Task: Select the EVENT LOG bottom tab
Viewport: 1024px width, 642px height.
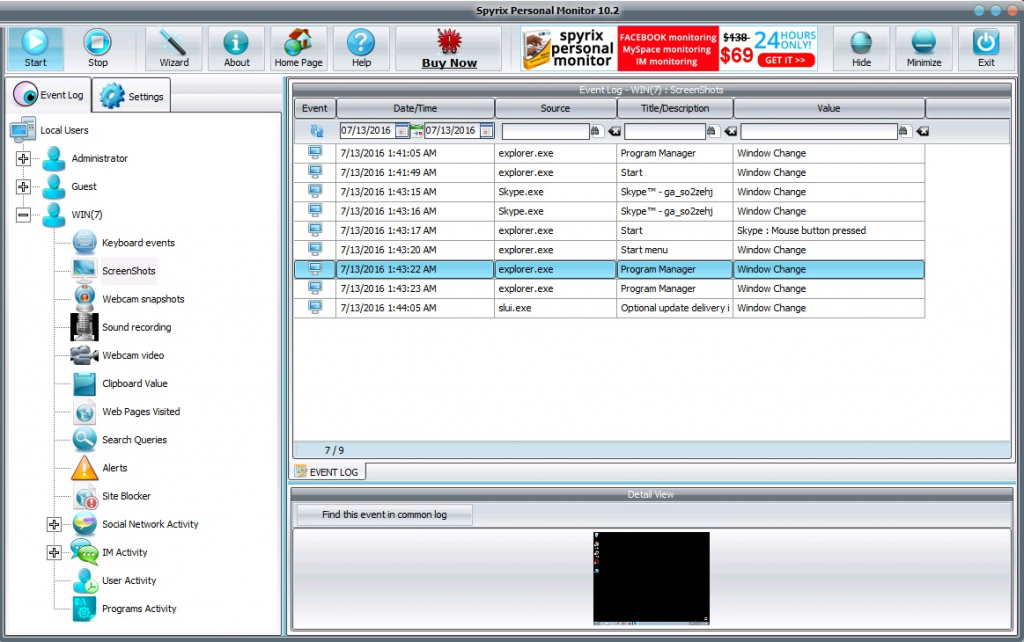Action: tap(330, 471)
